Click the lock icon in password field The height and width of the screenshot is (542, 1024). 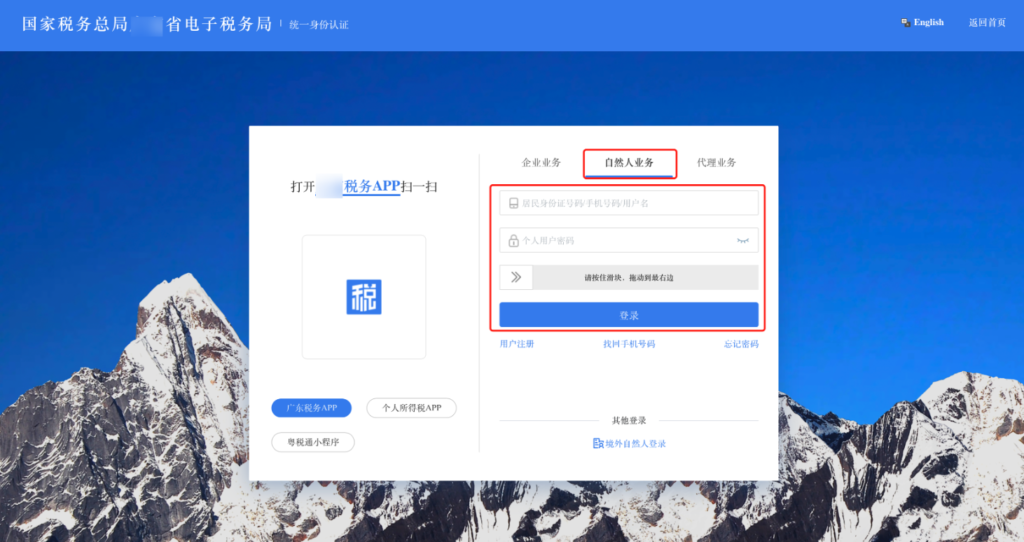513,241
